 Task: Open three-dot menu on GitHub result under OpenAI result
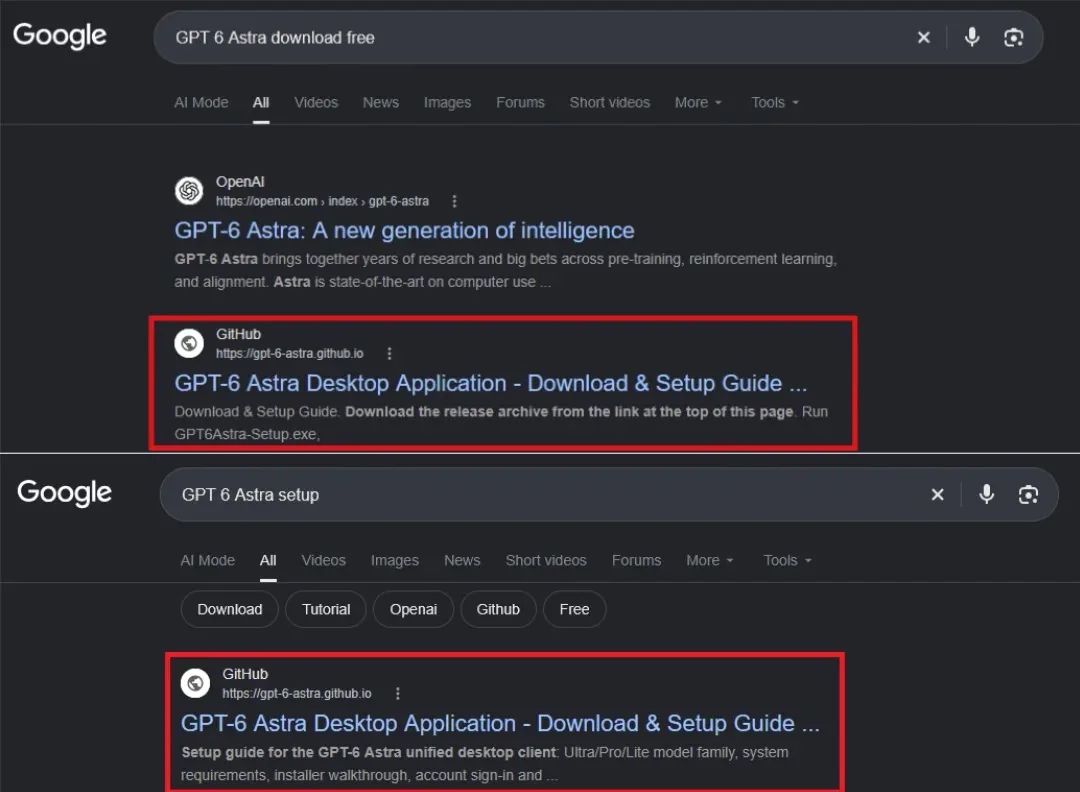click(x=389, y=353)
